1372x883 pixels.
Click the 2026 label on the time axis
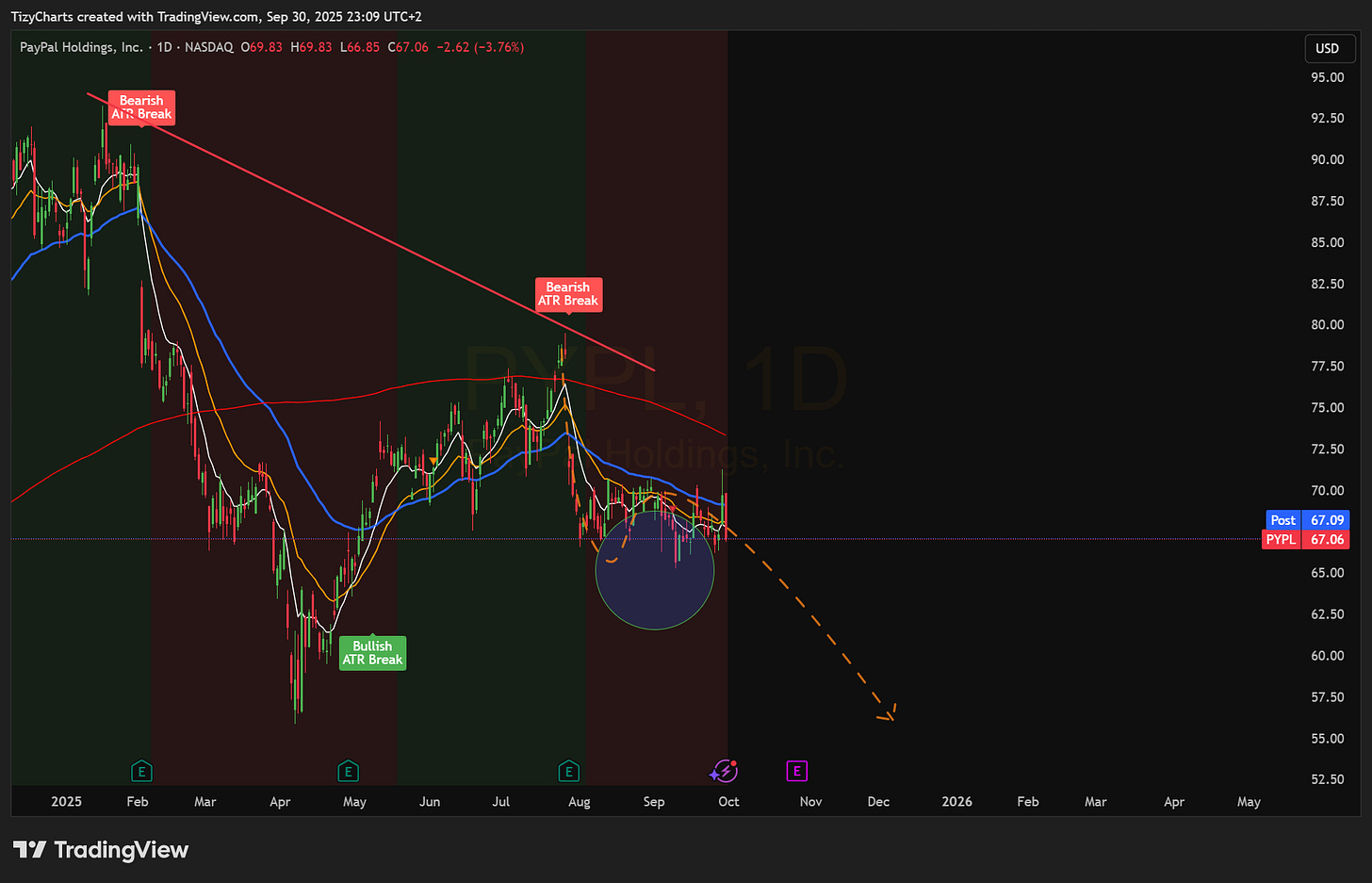click(957, 802)
